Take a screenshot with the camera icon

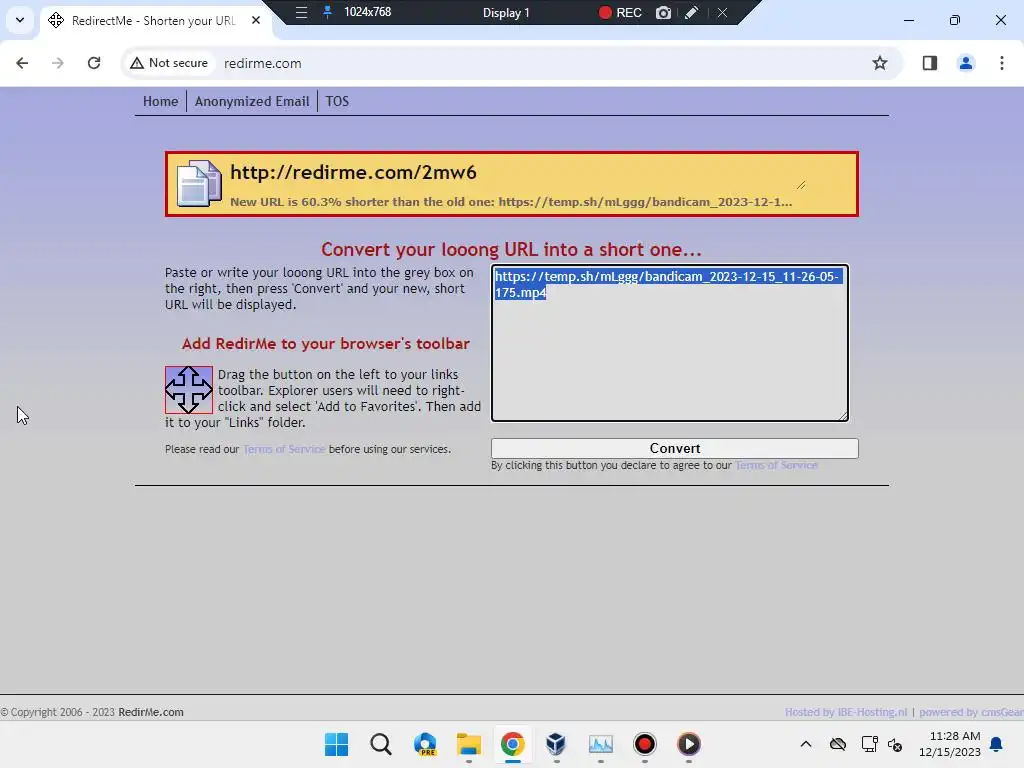pyautogui.click(x=663, y=12)
